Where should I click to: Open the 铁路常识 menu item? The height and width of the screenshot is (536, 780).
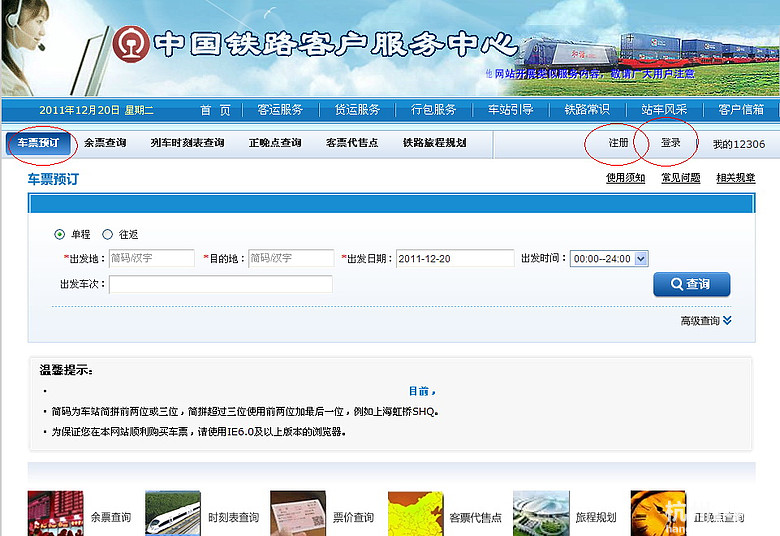tap(587, 109)
